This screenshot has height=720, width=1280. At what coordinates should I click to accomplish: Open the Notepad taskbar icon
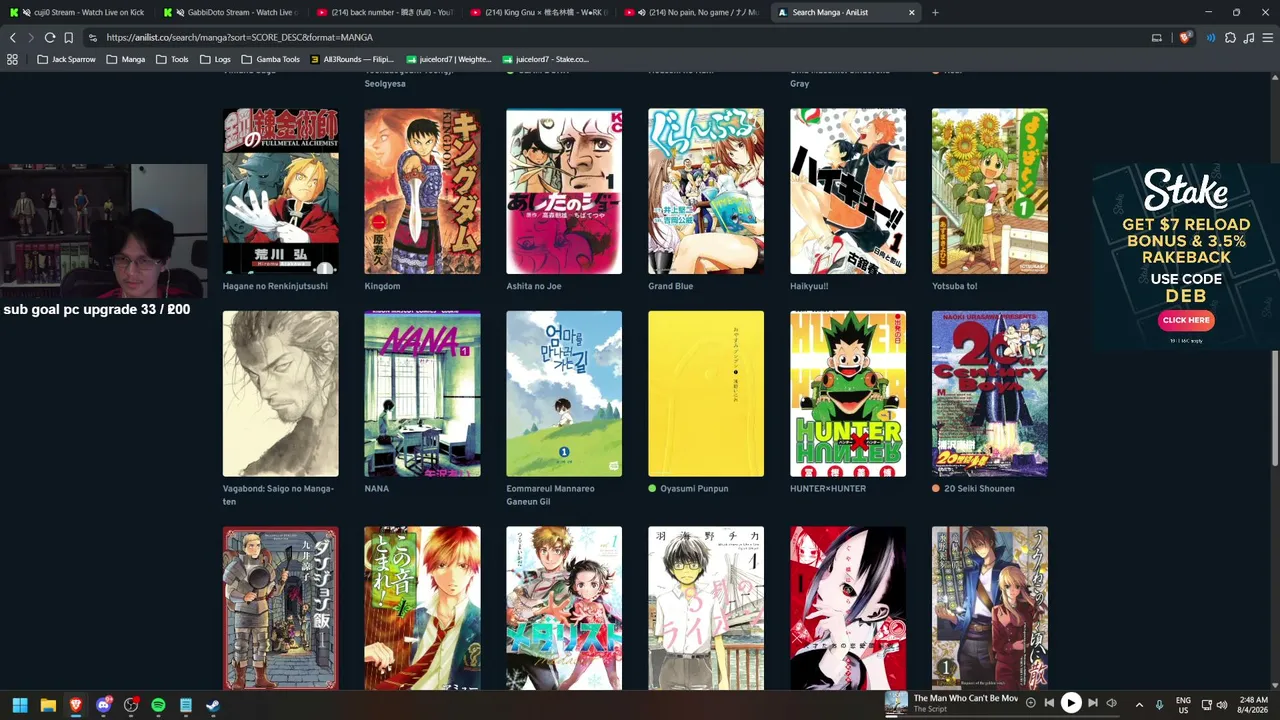point(186,705)
